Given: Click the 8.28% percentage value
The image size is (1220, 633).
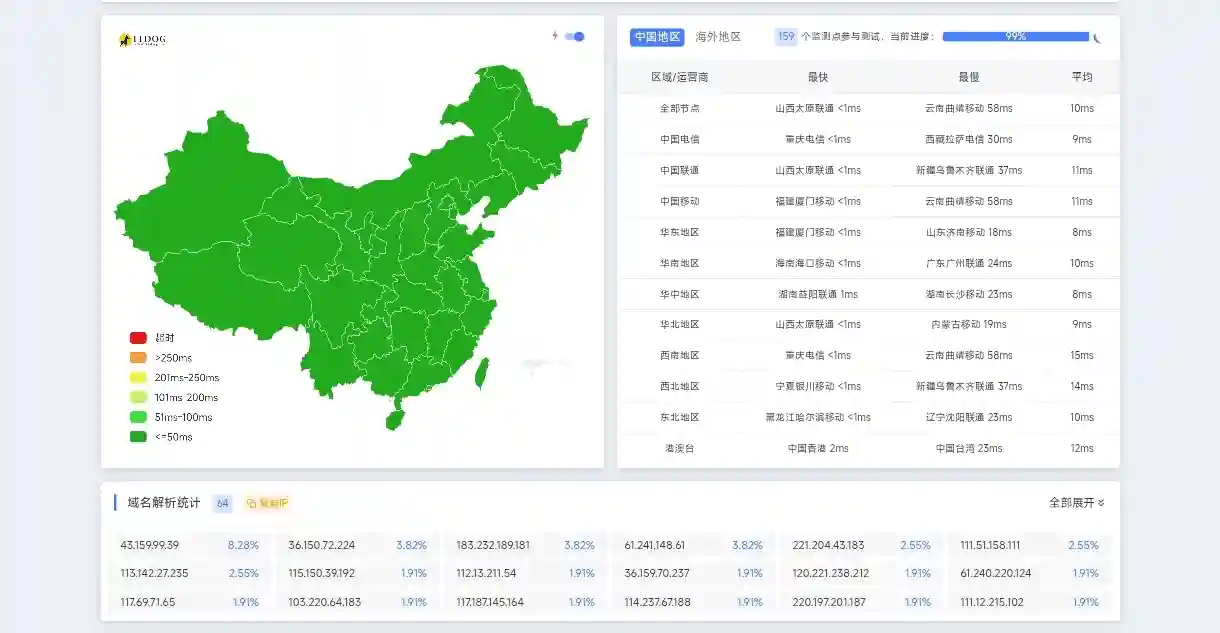Looking at the screenshot, I should coord(243,545).
